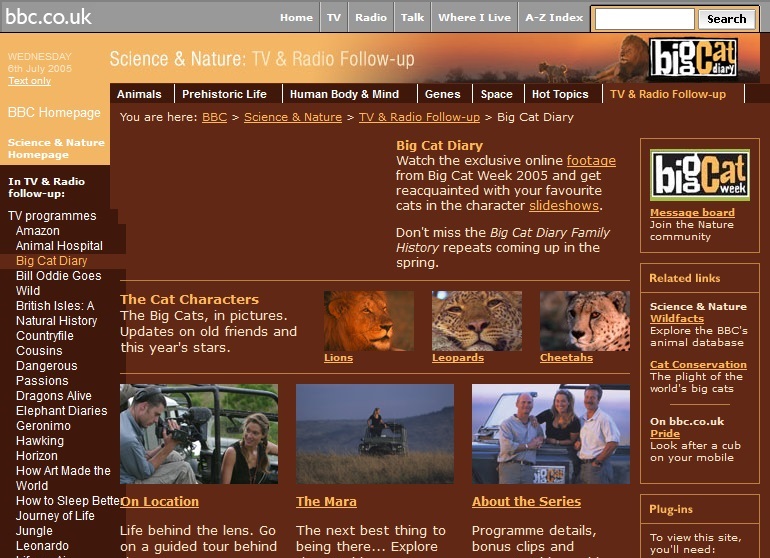Switch to the Prehistoric Life tab
This screenshot has width=770, height=558.
click(x=224, y=94)
